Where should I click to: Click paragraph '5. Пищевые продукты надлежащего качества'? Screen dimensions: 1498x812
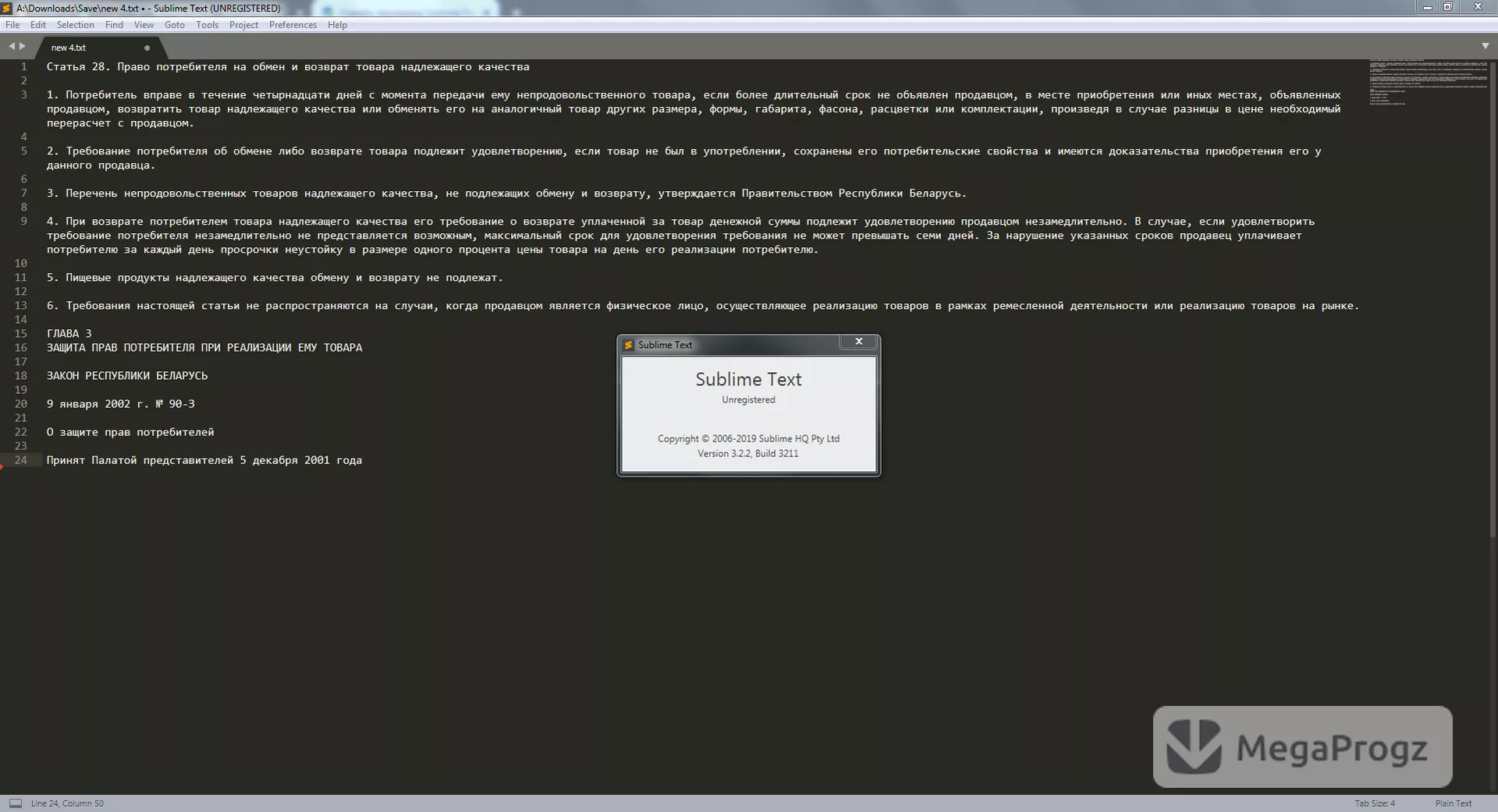[x=275, y=277]
